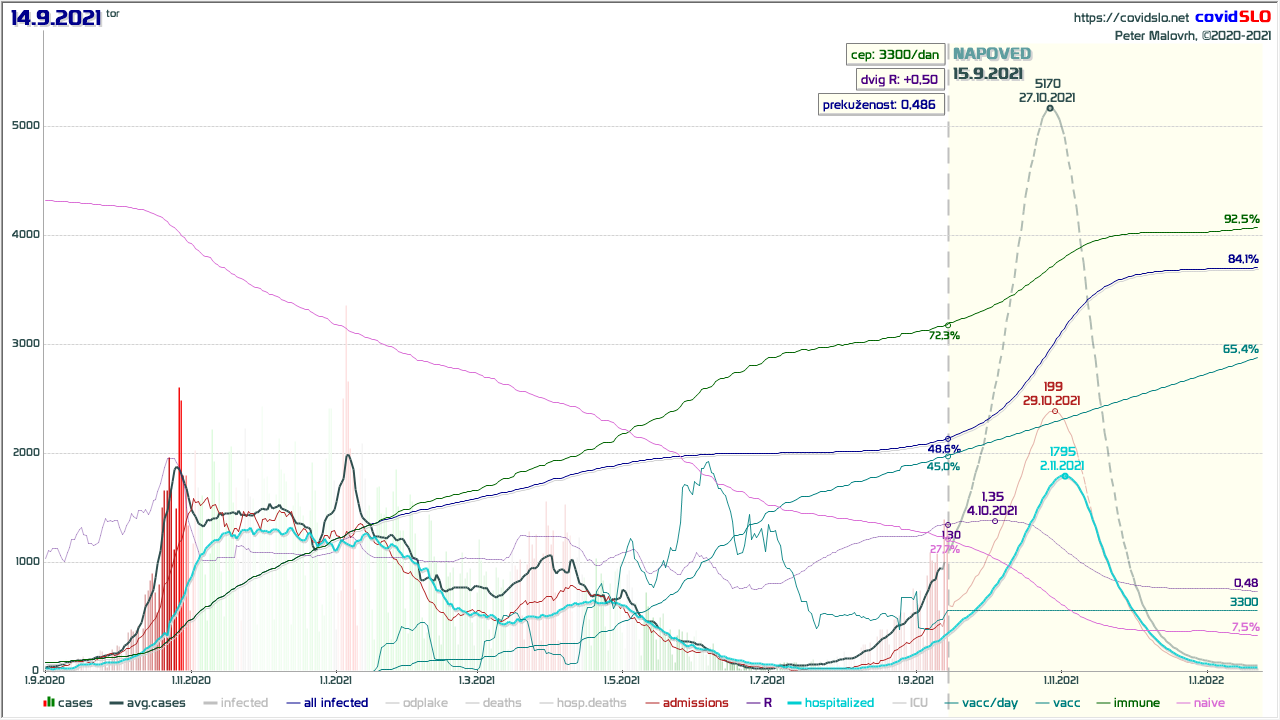Select the prekuženost: 0,486 box
Screen dimensions: 1280x720
880,104
